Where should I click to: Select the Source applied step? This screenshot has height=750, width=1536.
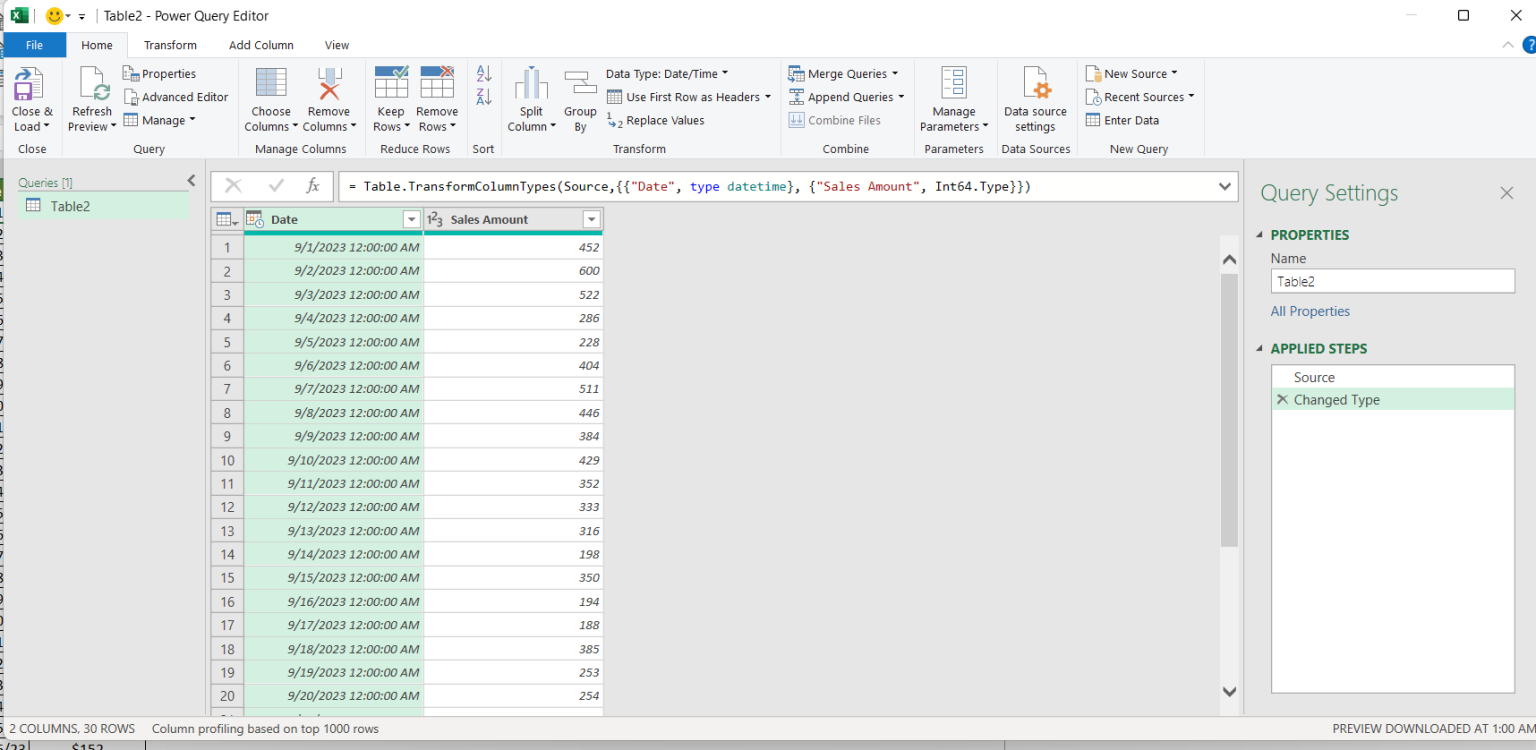[x=1314, y=377]
